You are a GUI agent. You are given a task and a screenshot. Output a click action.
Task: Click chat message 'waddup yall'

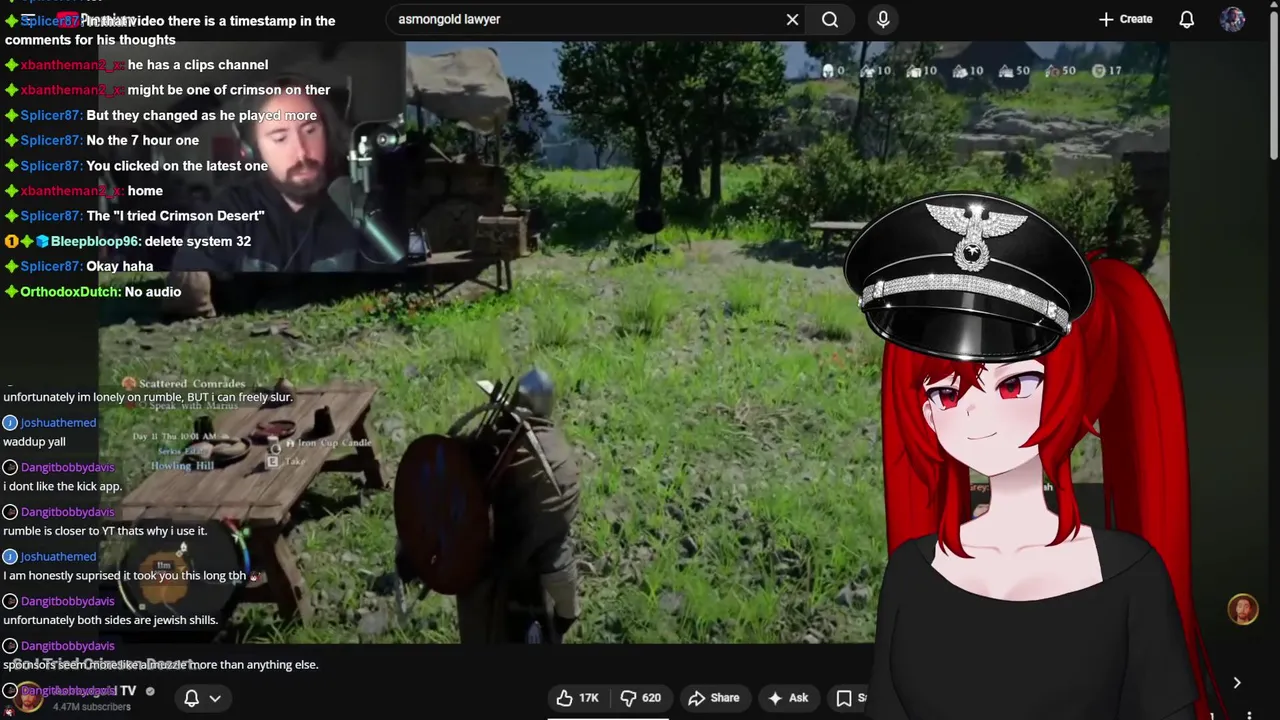tap(34, 441)
